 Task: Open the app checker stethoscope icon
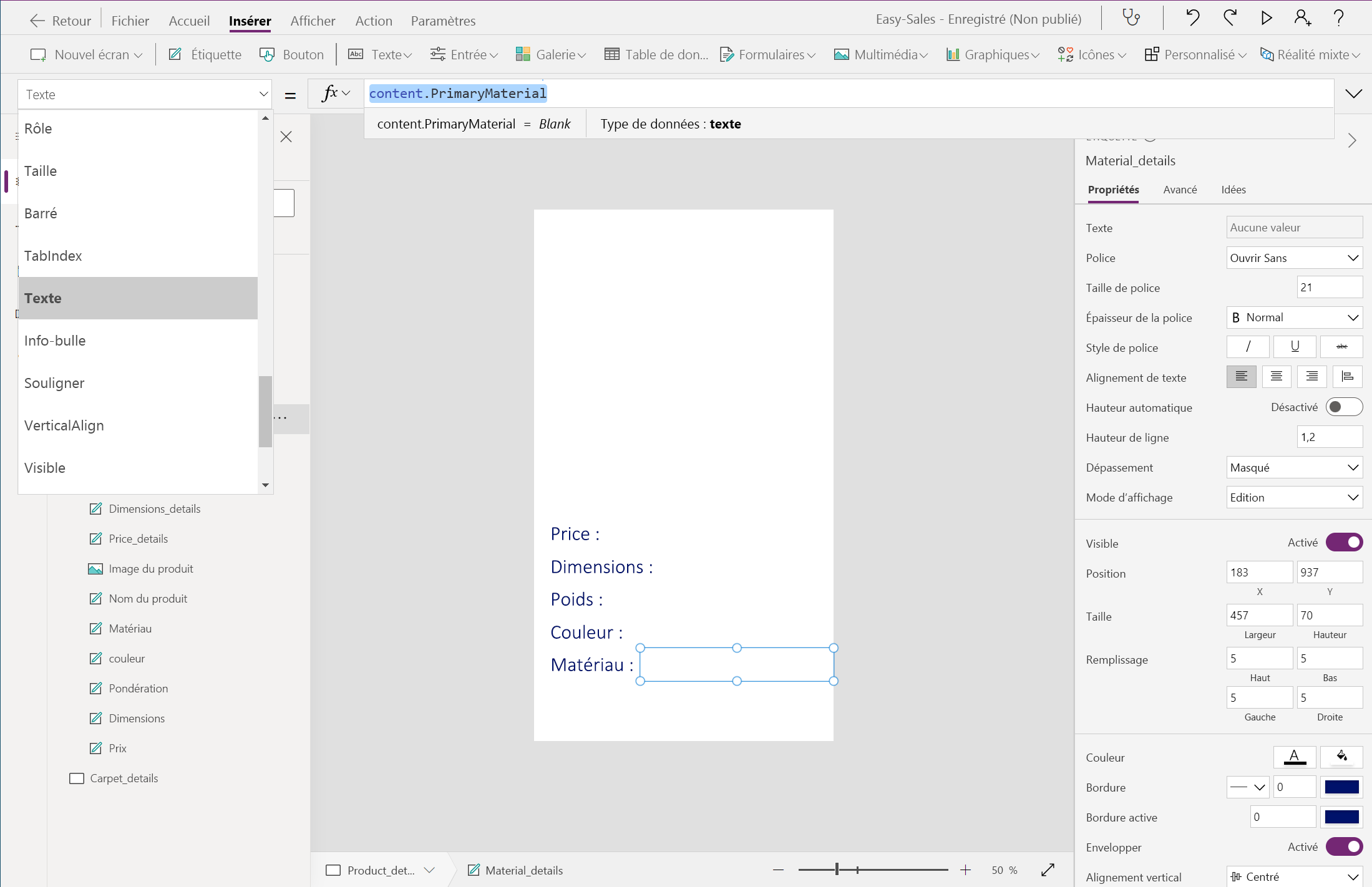pos(1131,18)
